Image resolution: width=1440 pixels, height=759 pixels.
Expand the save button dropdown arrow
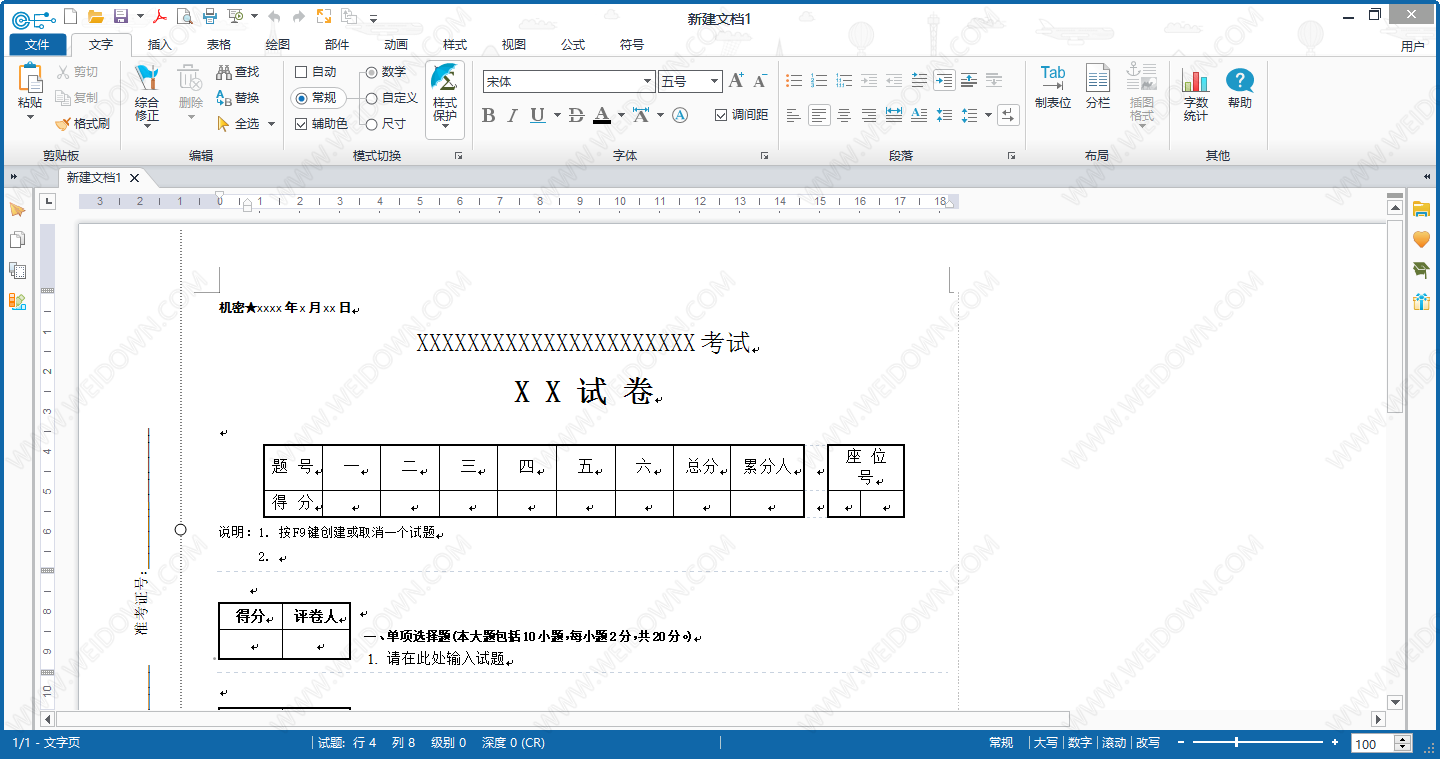pyautogui.click(x=140, y=17)
